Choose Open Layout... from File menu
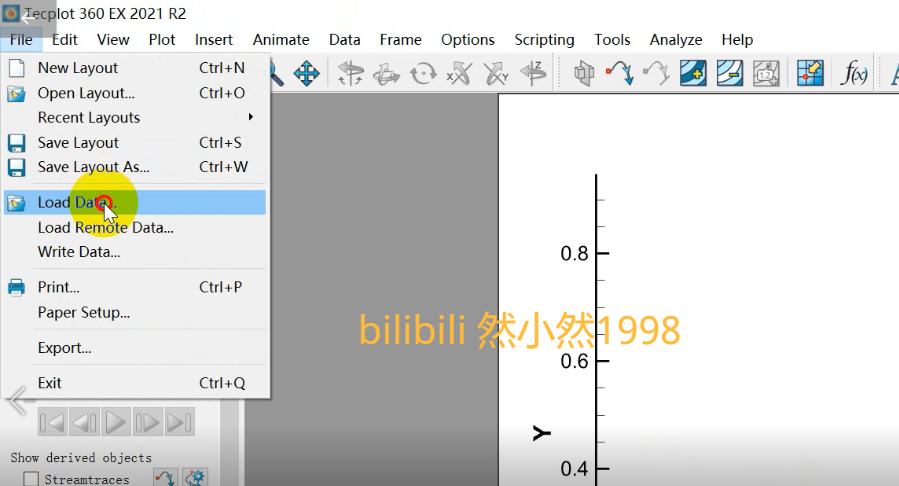Screen dimensions: 899x486 [135, 93]
